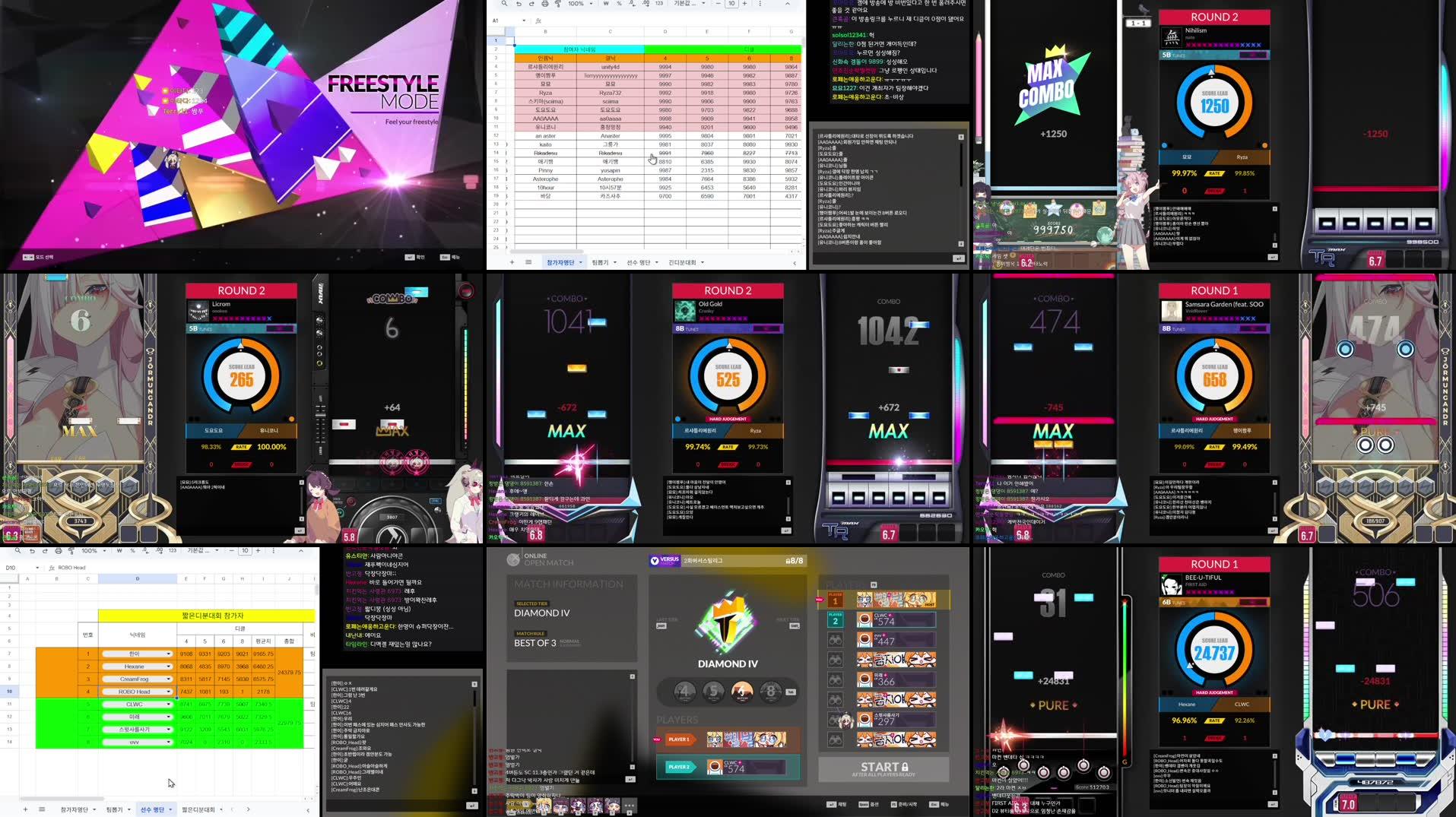Viewport: 1456px width, 817px height.
Task: Select the paint format tool in Sheets
Action: [558, 4]
